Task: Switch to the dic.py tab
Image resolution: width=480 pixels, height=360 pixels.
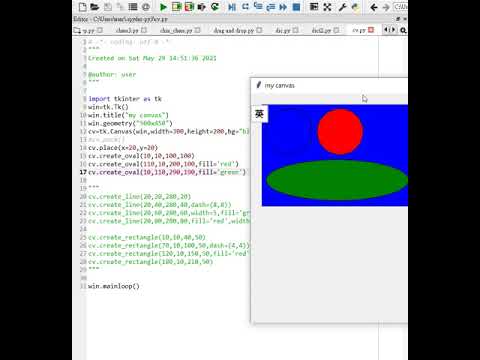Action: click(x=283, y=30)
